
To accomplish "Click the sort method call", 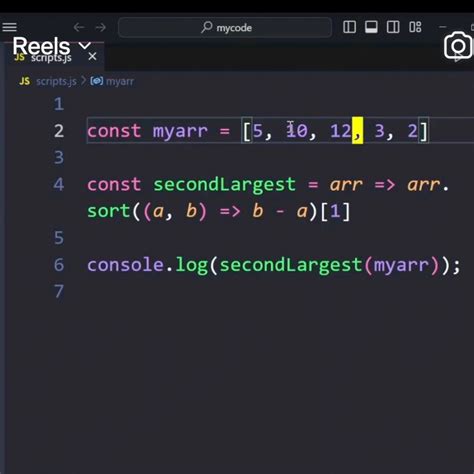I will coord(109,211).
